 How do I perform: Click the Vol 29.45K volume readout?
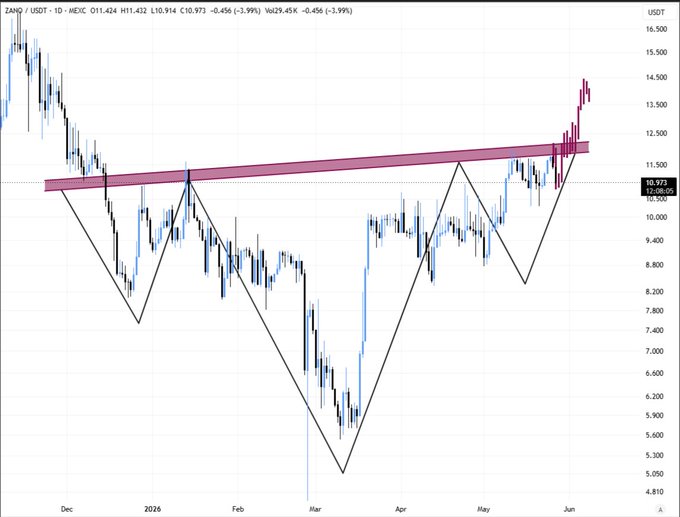(x=281, y=11)
